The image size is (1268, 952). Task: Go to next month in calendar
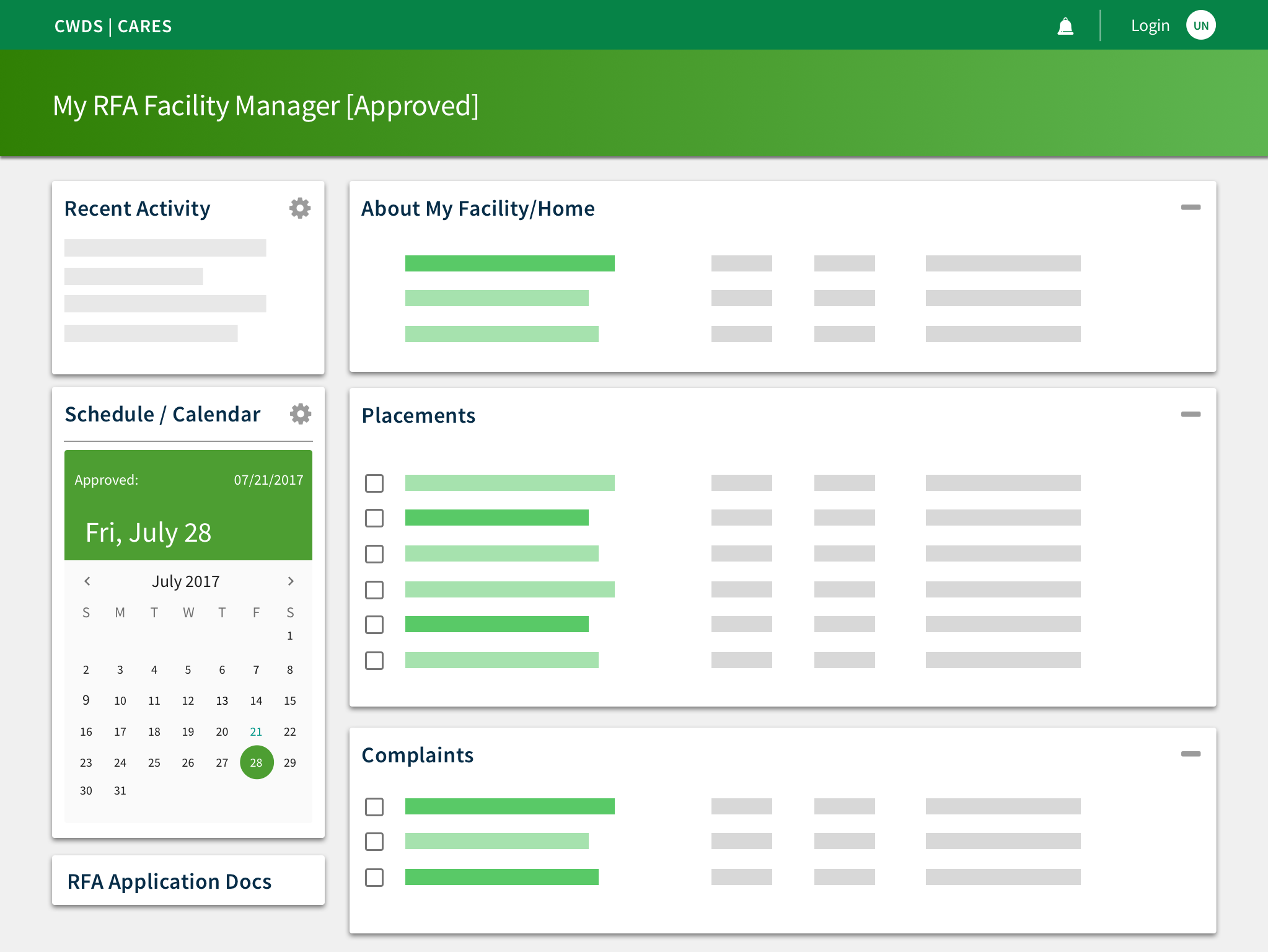[x=291, y=581]
